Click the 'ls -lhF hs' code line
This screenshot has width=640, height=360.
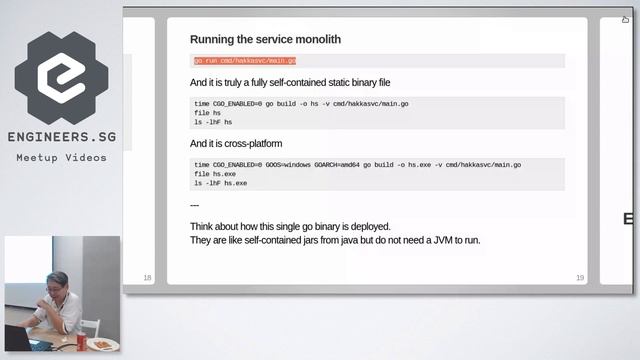point(213,122)
